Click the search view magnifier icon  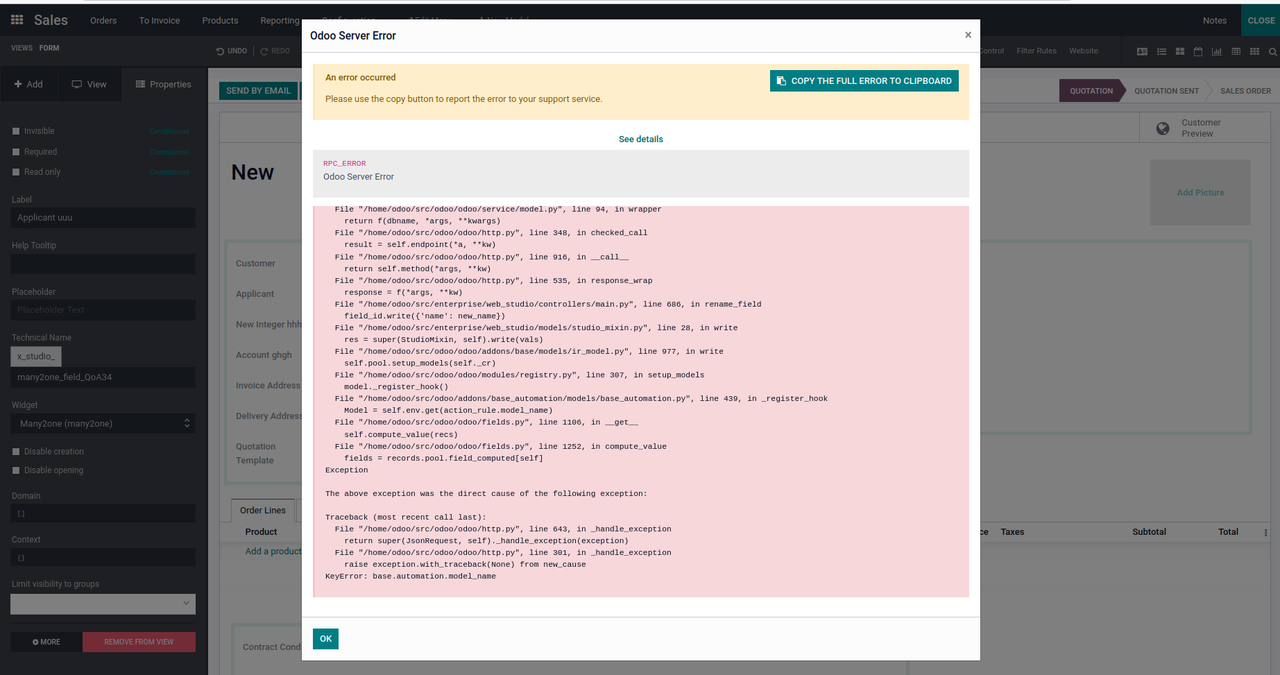tap(1273, 51)
